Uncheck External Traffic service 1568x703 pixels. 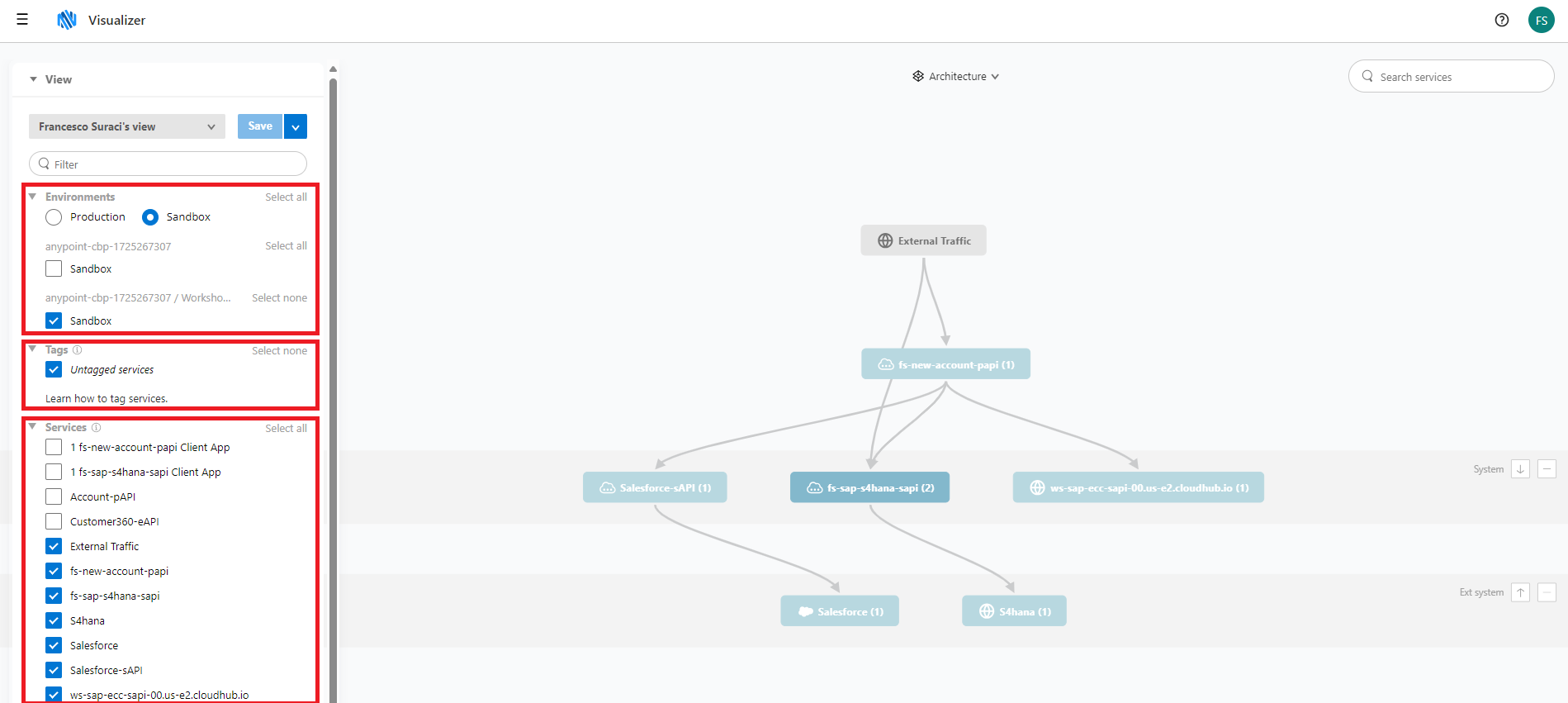tap(54, 546)
